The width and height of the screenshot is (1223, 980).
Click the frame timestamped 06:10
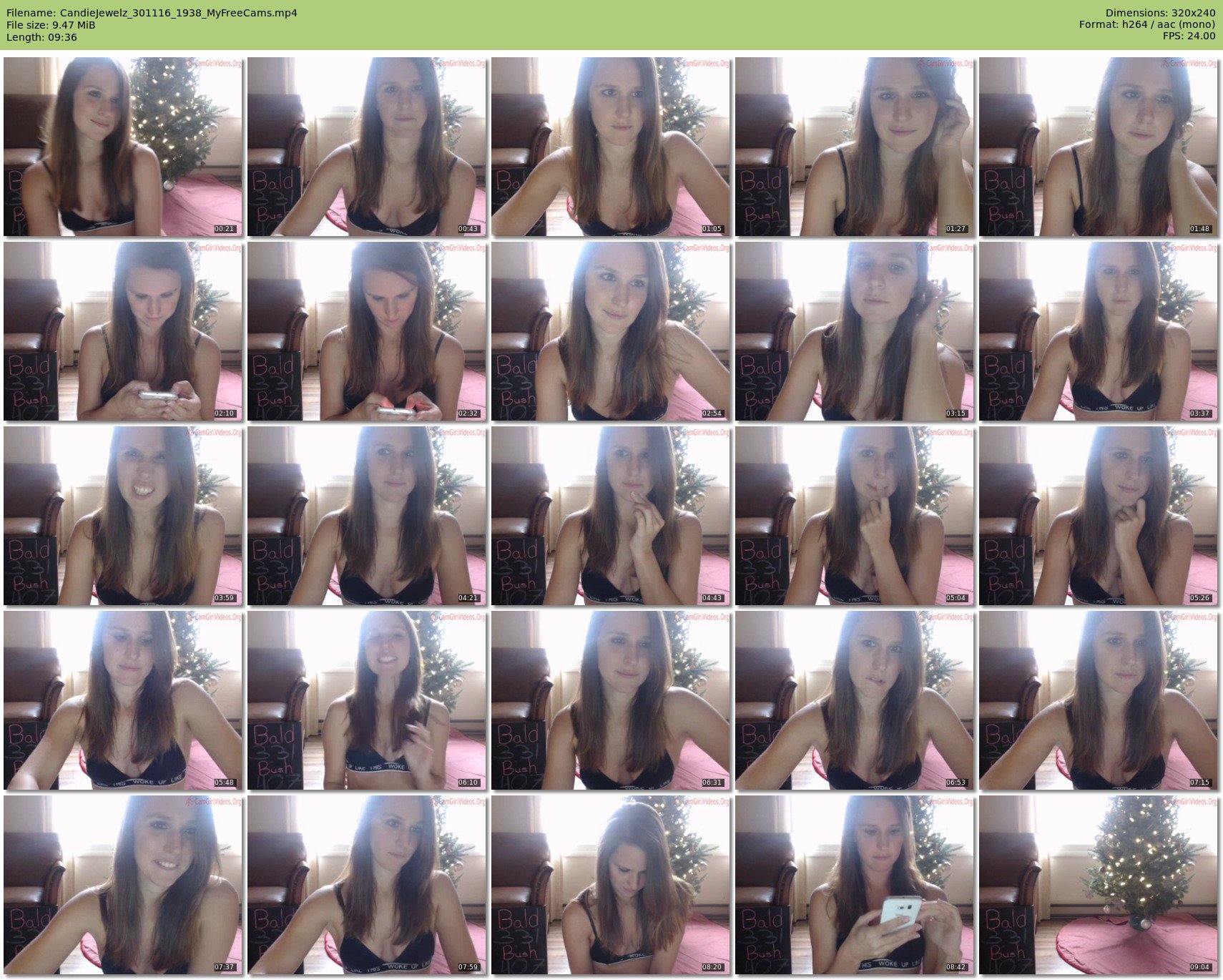click(x=367, y=700)
